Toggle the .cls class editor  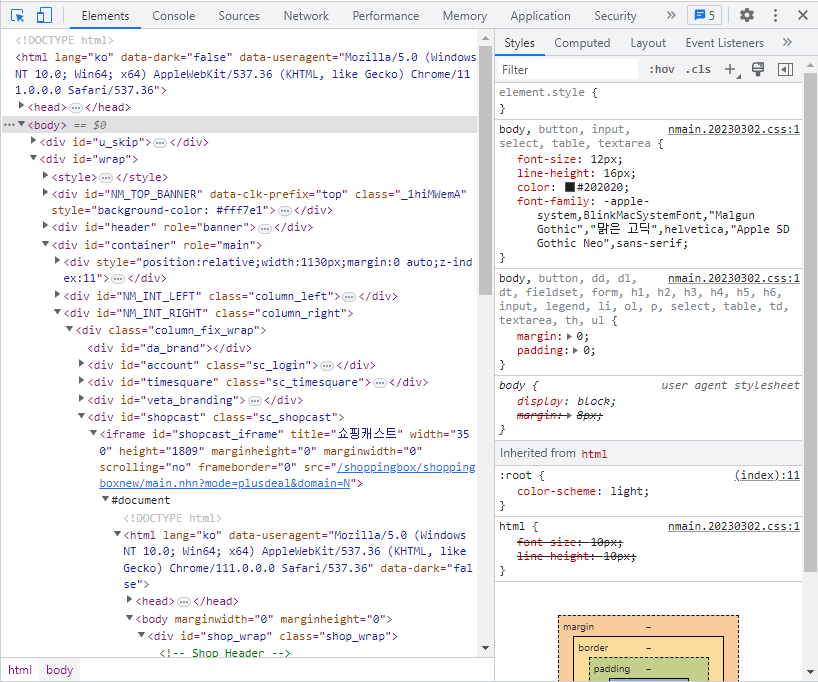tap(698, 69)
